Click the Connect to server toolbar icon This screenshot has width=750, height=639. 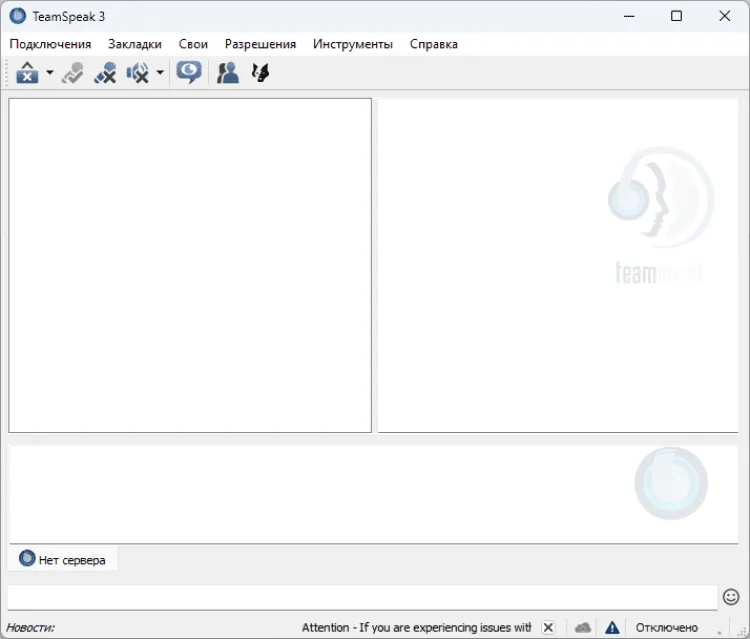click(27, 73)
